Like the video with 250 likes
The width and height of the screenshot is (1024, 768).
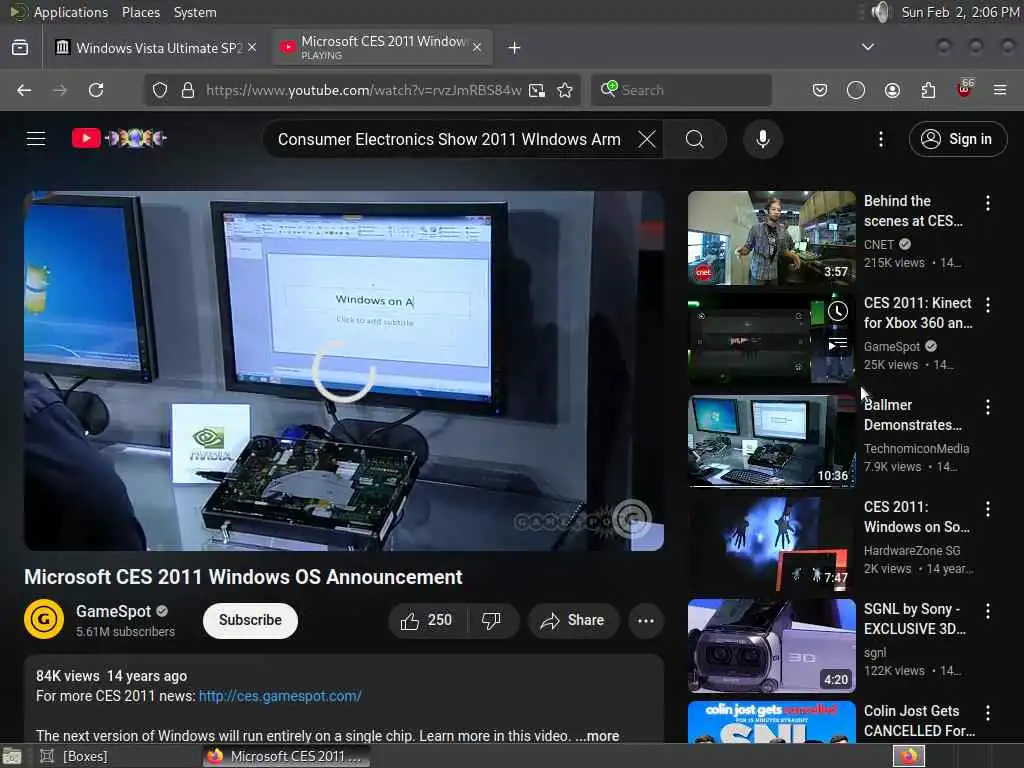tap(427, 620)
